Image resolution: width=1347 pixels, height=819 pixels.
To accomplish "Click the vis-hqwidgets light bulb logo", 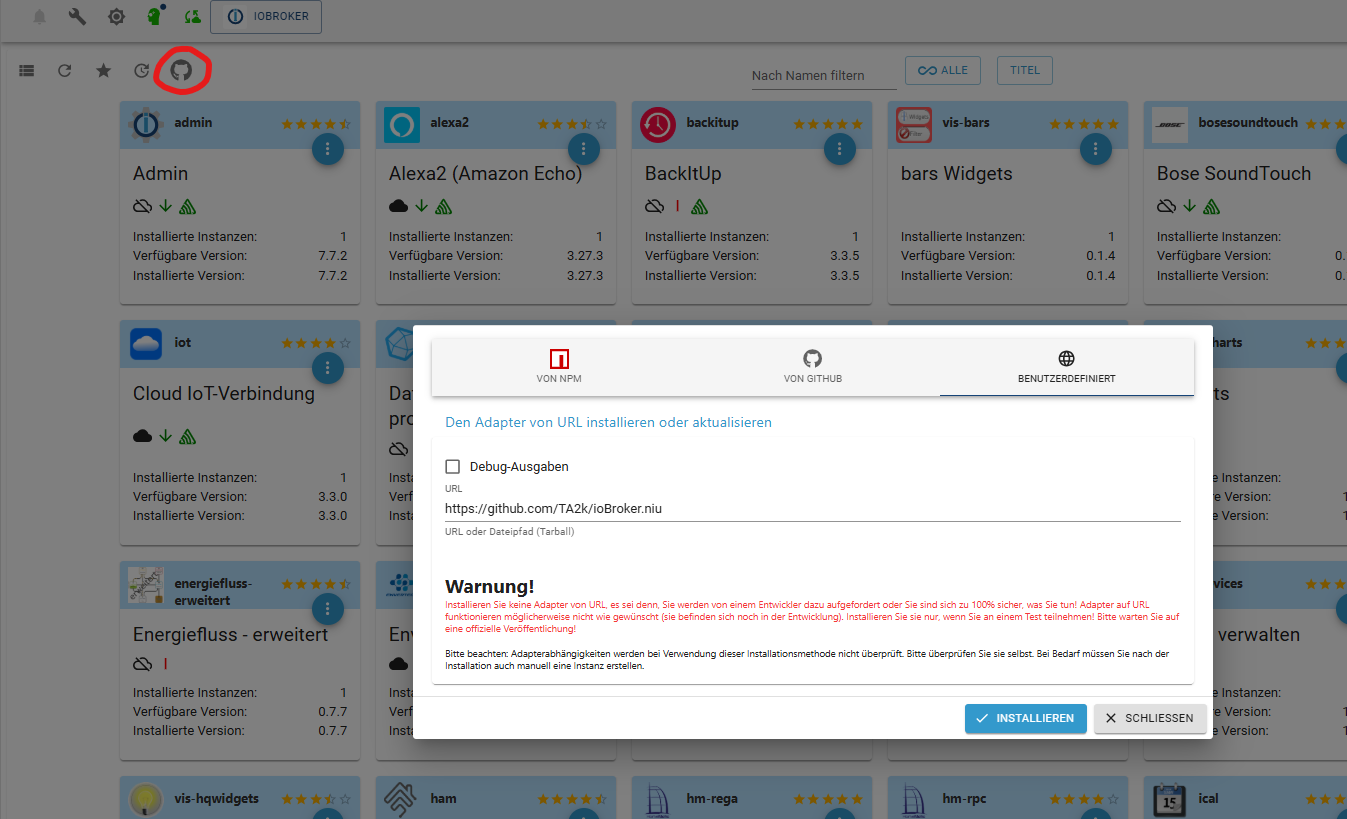I will (x=146, y=799).
